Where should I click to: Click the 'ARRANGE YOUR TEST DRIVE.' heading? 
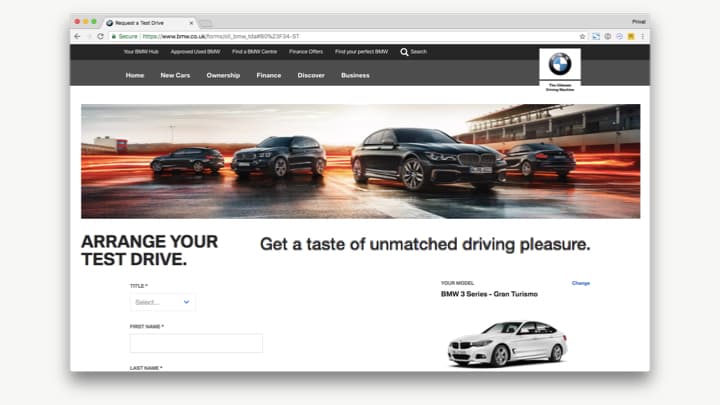pyautogui.click(x=150, y=250)
